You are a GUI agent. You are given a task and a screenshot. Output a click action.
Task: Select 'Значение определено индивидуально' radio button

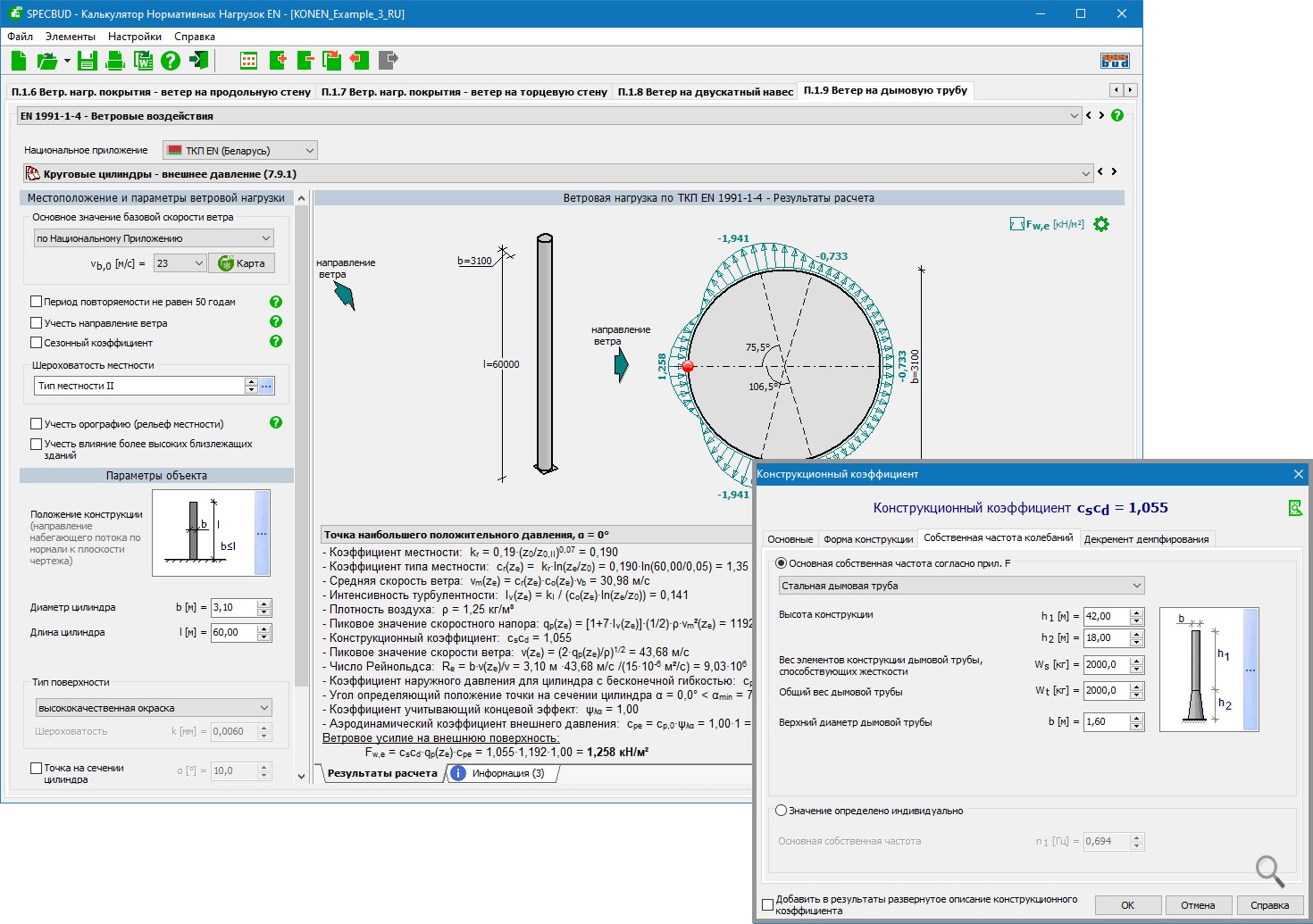click(782, 811)
